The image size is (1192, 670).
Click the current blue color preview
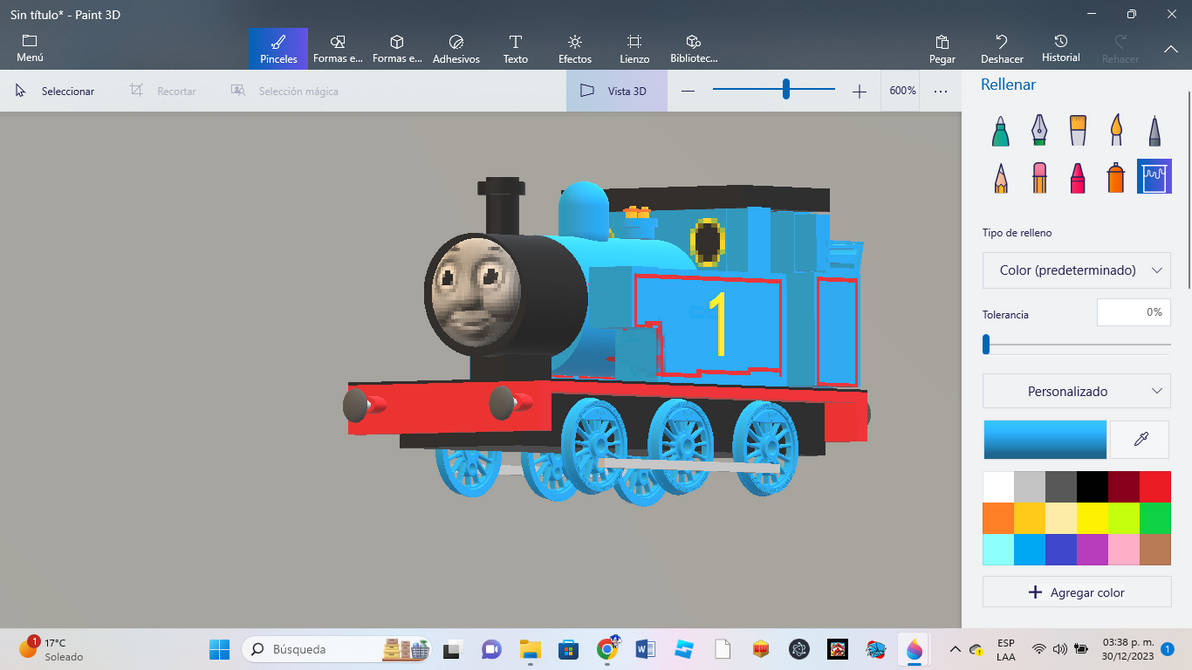tap(1045, 439)
